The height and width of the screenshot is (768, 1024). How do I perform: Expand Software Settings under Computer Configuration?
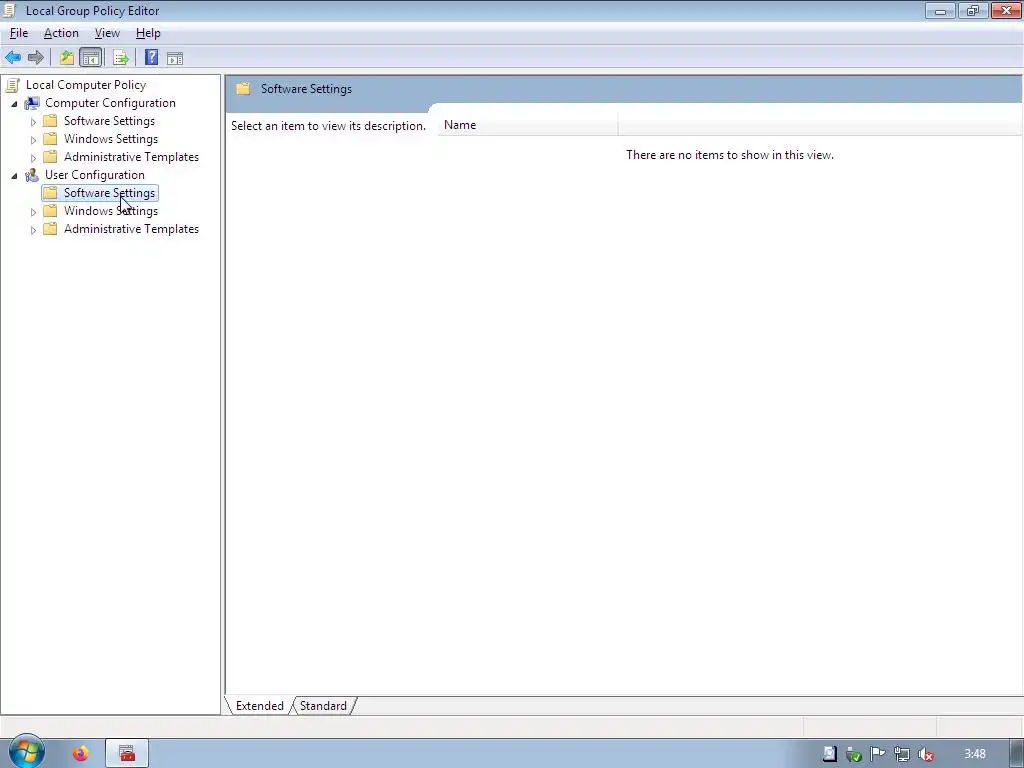click(33, 122)
